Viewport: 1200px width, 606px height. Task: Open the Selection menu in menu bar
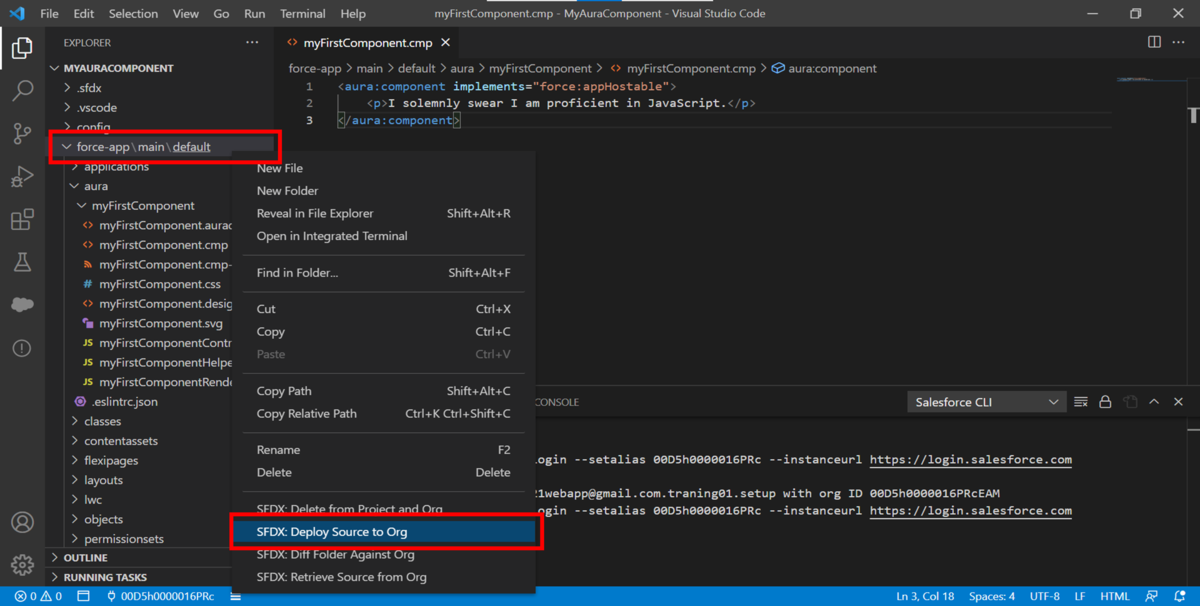click(133, 14)
